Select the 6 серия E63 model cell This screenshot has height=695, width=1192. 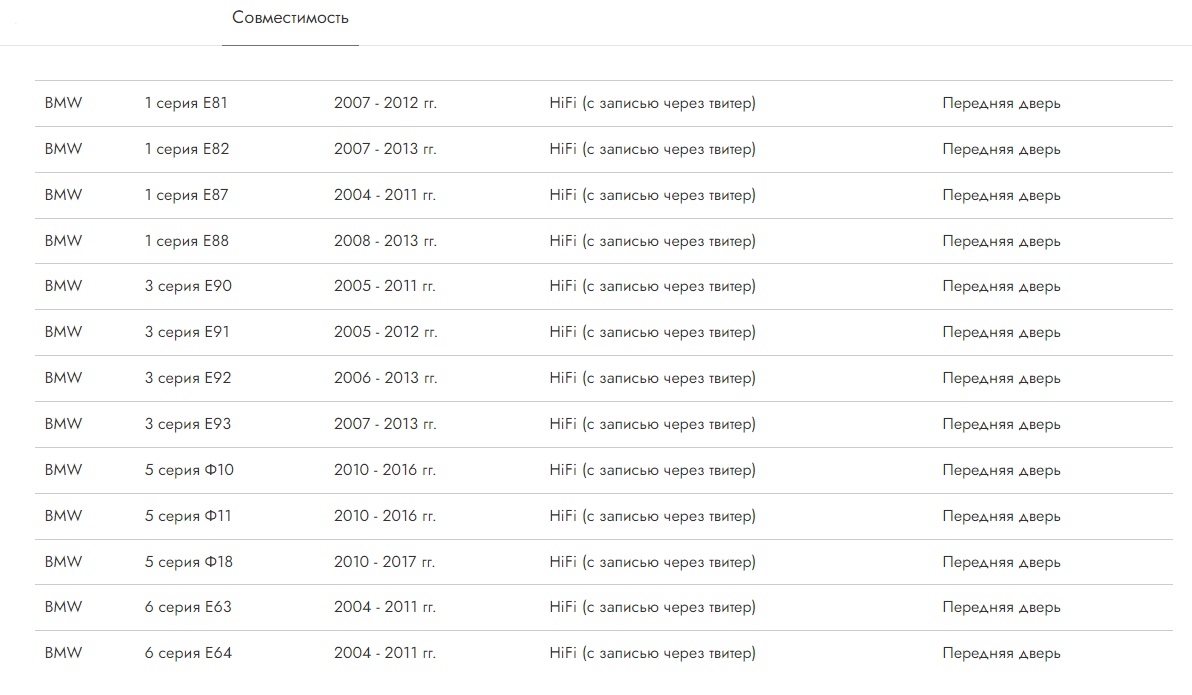[x=188, y=607]
